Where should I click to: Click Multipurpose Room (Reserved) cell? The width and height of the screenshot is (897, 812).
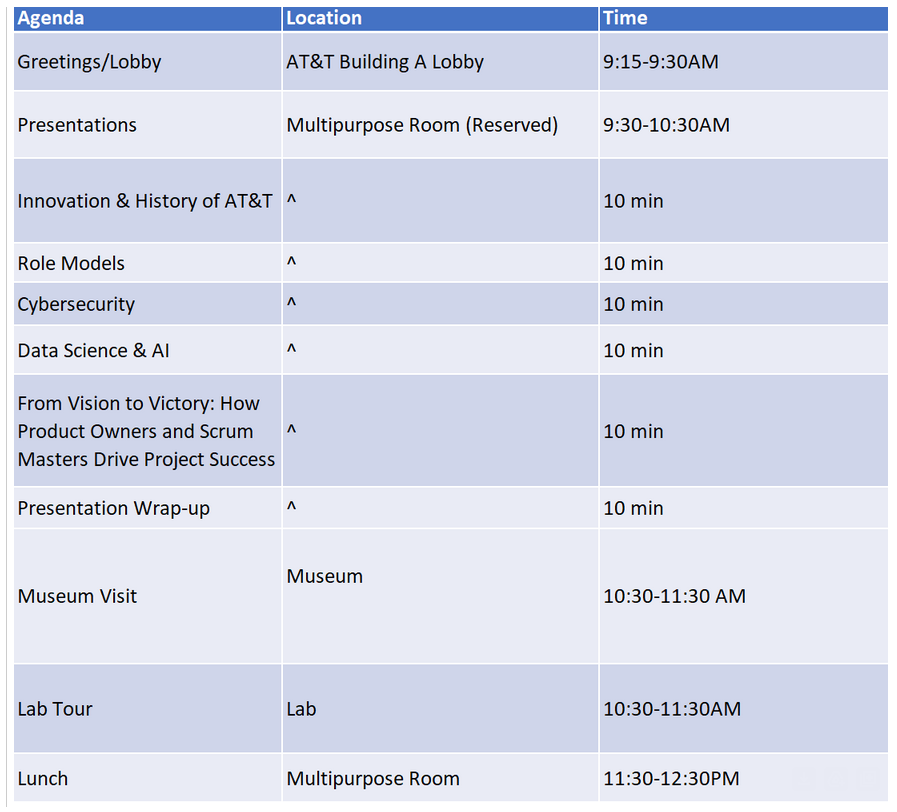[x=440, y=125]
